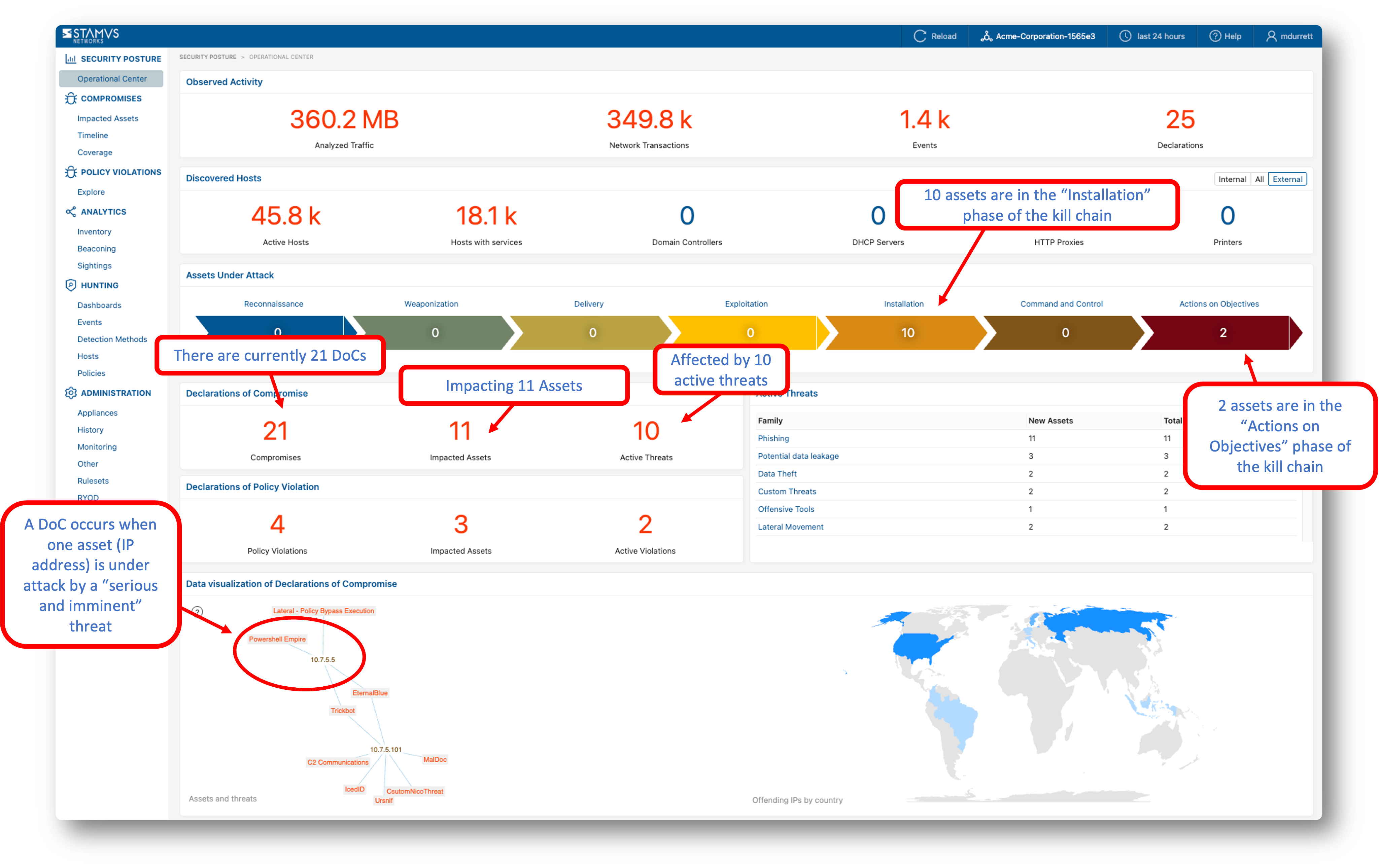1379x868 pixels.
Task: Go to Beaconing under Analytics
Action: (96, 249)
